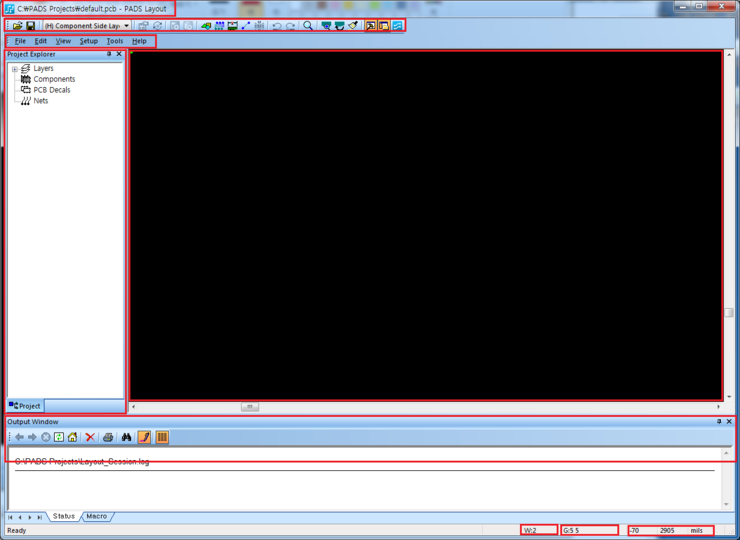Click the binoculars find icon

[126, 437]
